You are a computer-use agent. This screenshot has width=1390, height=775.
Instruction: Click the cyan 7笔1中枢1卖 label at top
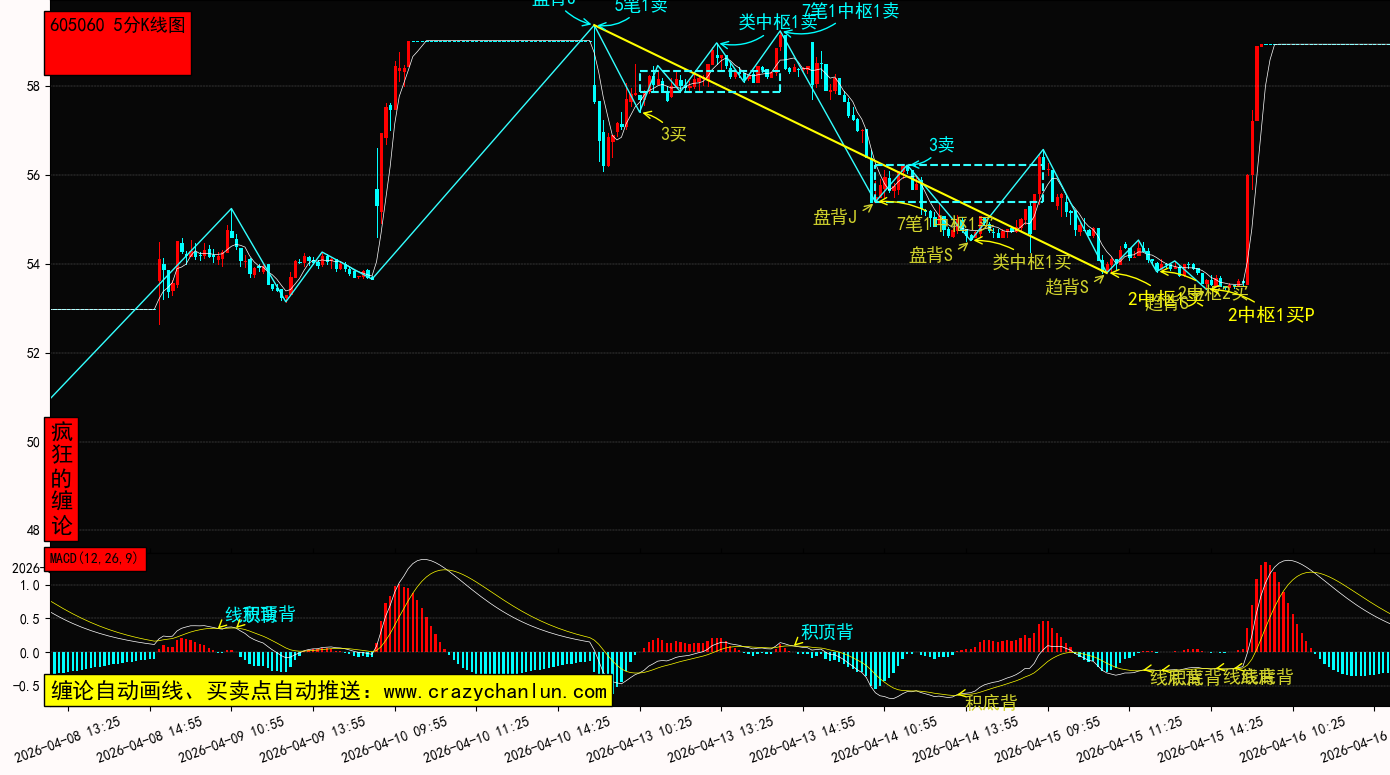[x=850, y=11]
